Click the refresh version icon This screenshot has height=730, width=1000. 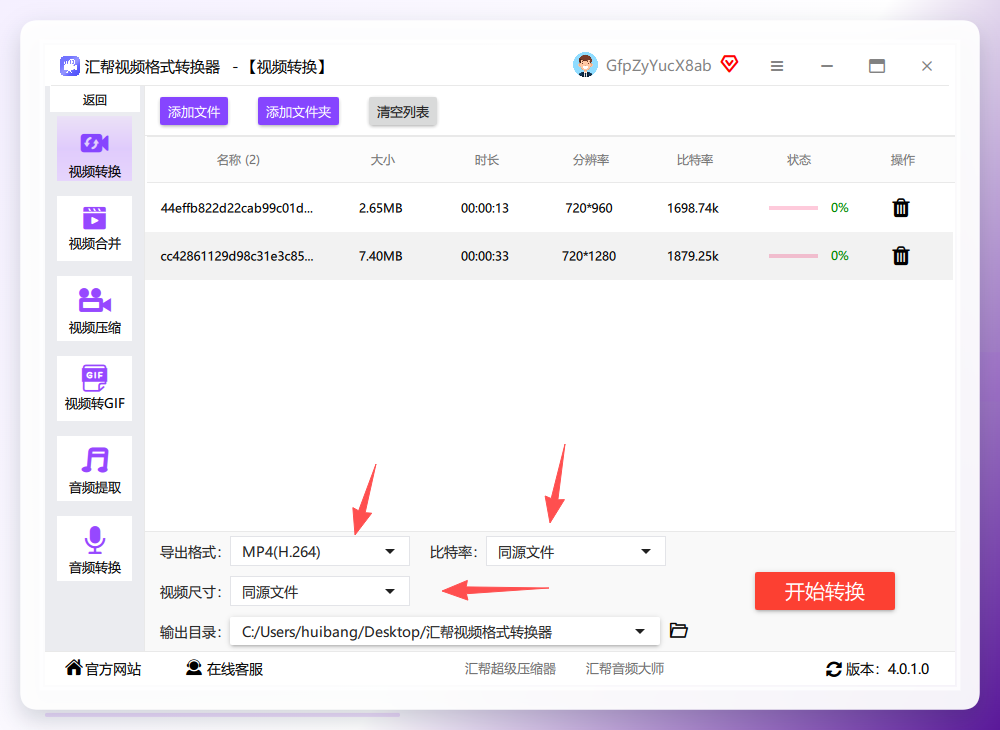(x=834, y=669)
